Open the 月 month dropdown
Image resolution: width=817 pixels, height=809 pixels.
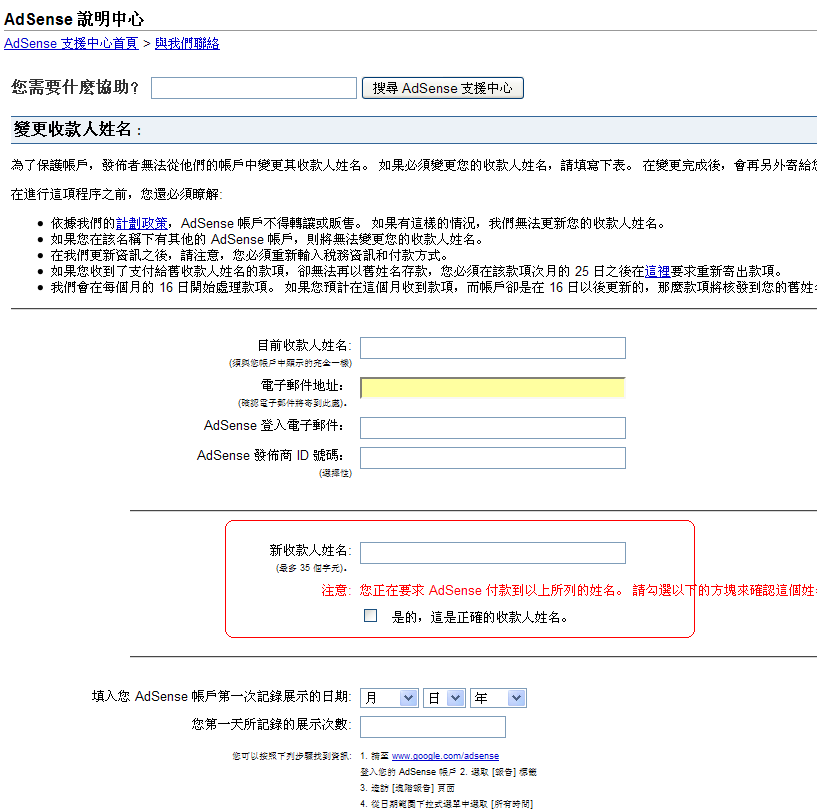tap(389, 698)
